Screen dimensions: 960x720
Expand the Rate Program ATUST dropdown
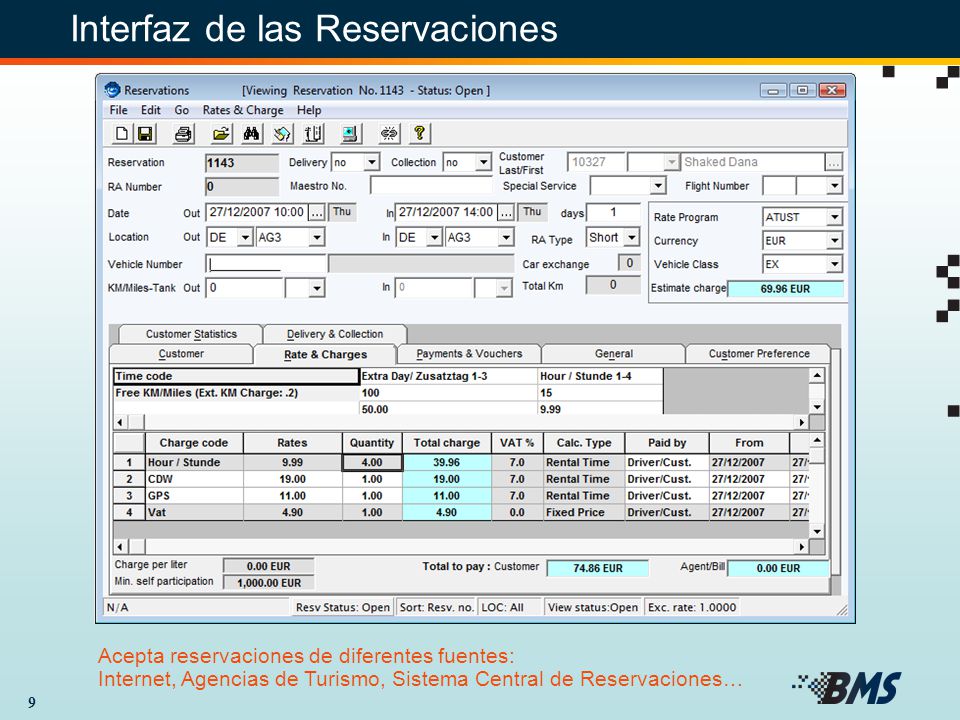[x=834, y=217]
